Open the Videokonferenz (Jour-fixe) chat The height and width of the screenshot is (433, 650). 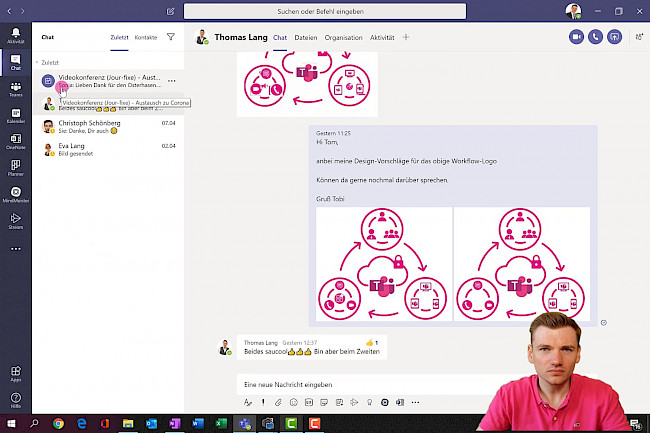(x=108, y=81)
